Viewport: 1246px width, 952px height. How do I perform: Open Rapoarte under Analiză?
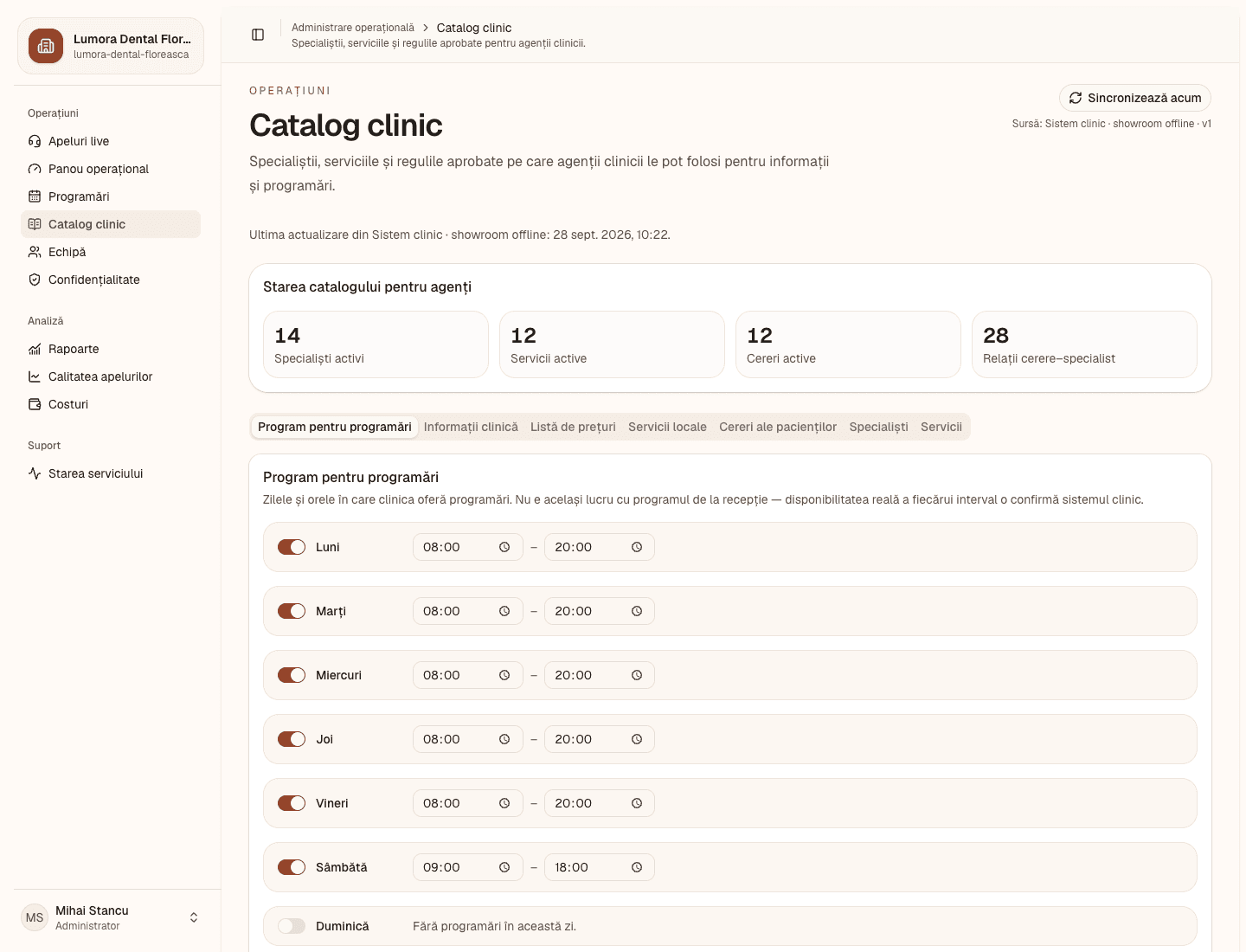pyautogui.click(x=111, y=349)
